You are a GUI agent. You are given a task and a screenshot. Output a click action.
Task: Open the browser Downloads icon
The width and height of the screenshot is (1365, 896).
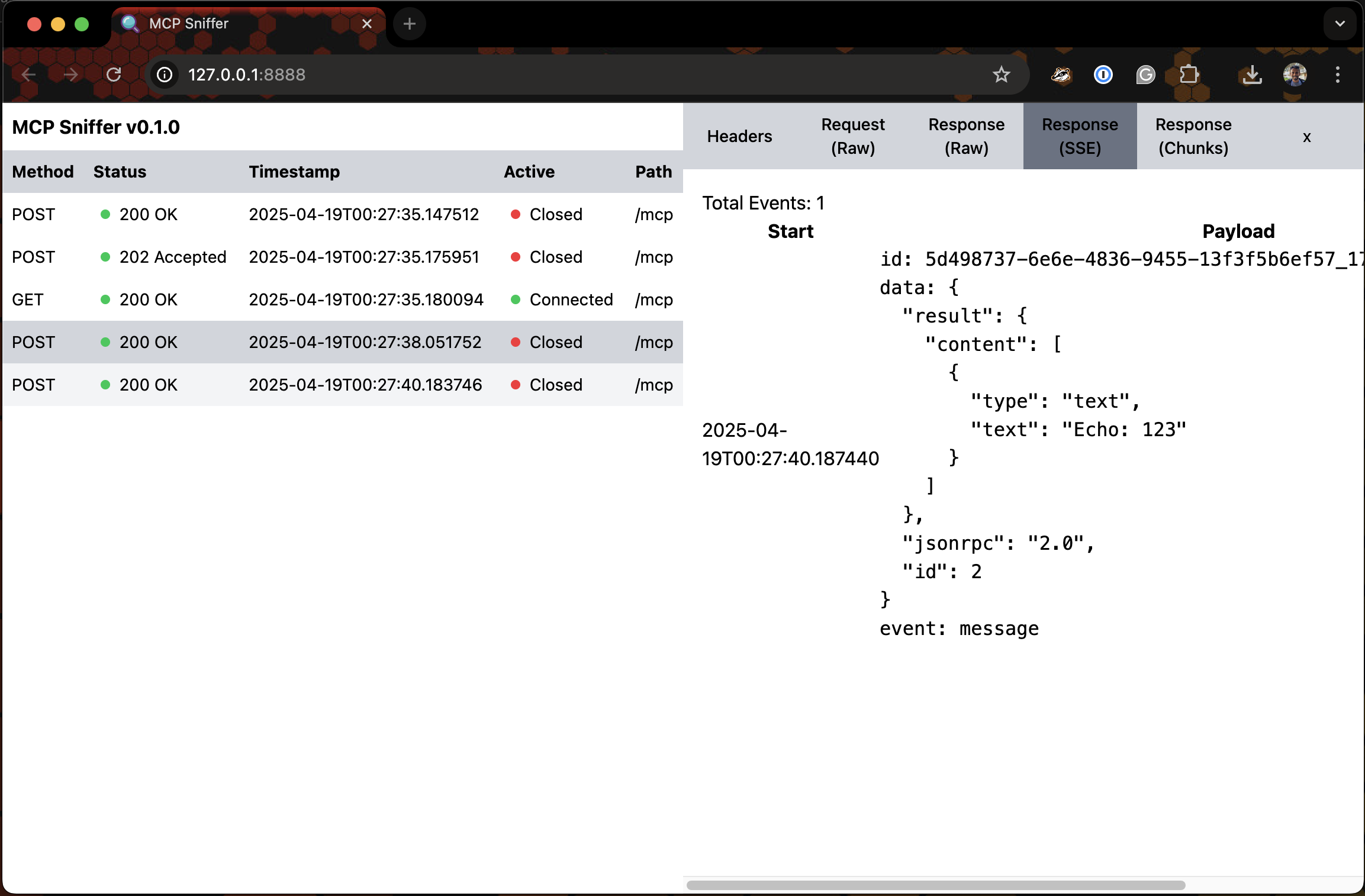pyautogui.click(x=1252, y=75)
